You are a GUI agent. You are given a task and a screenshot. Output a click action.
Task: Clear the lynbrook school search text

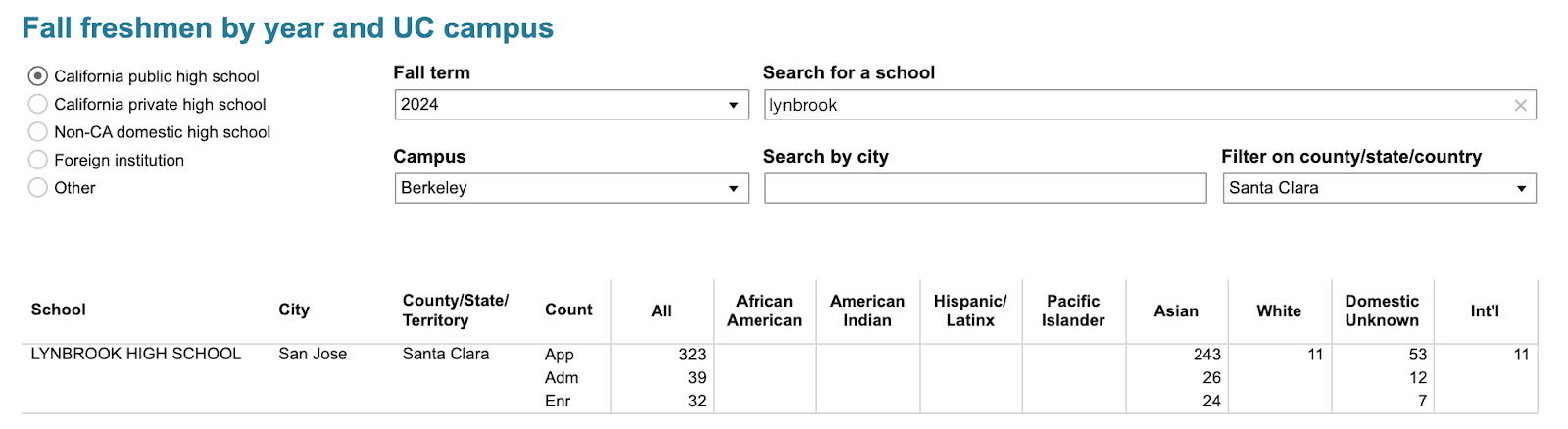(1520, 106)
